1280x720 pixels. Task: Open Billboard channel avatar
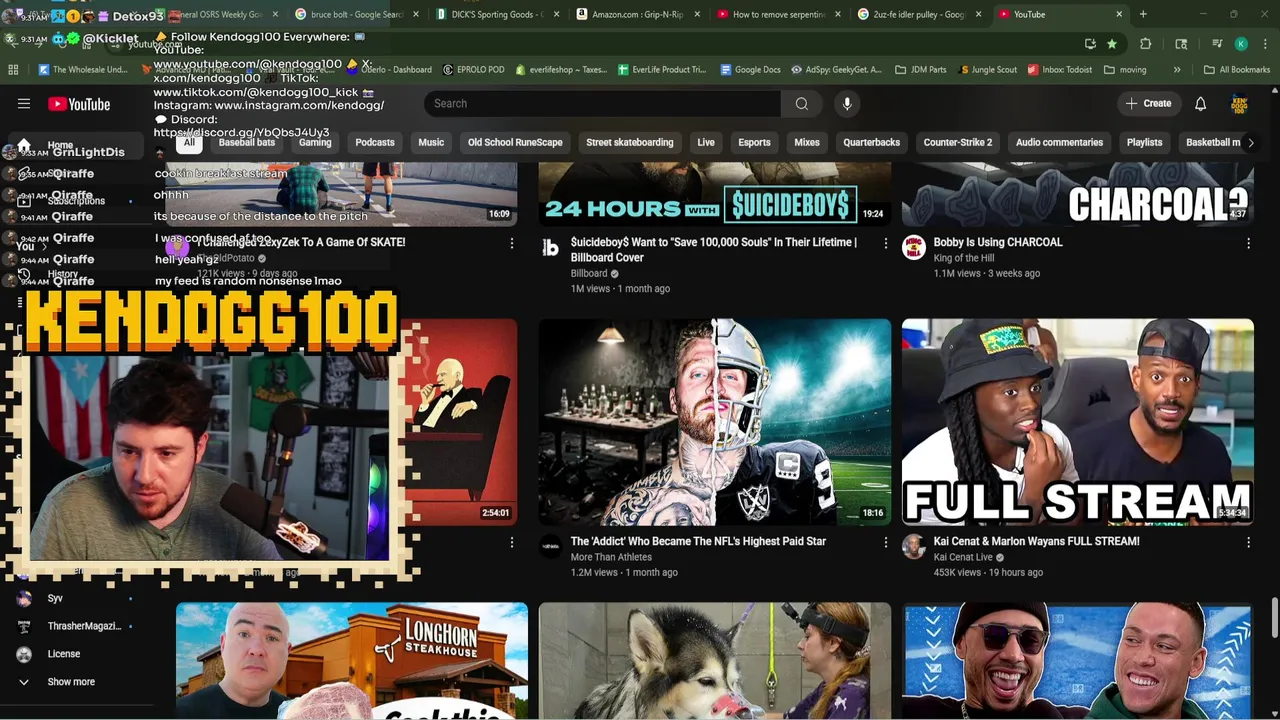(x=550, y=248)
